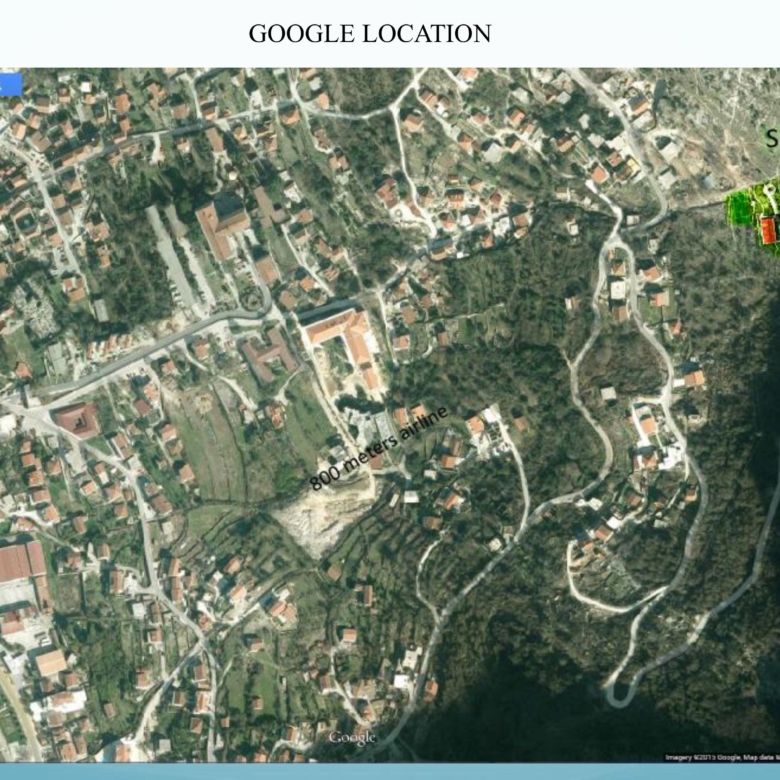The height and width of the screenshot is (780, 780).
Task: Click the blue footer bar below the map
Action: tap(390, 772)
